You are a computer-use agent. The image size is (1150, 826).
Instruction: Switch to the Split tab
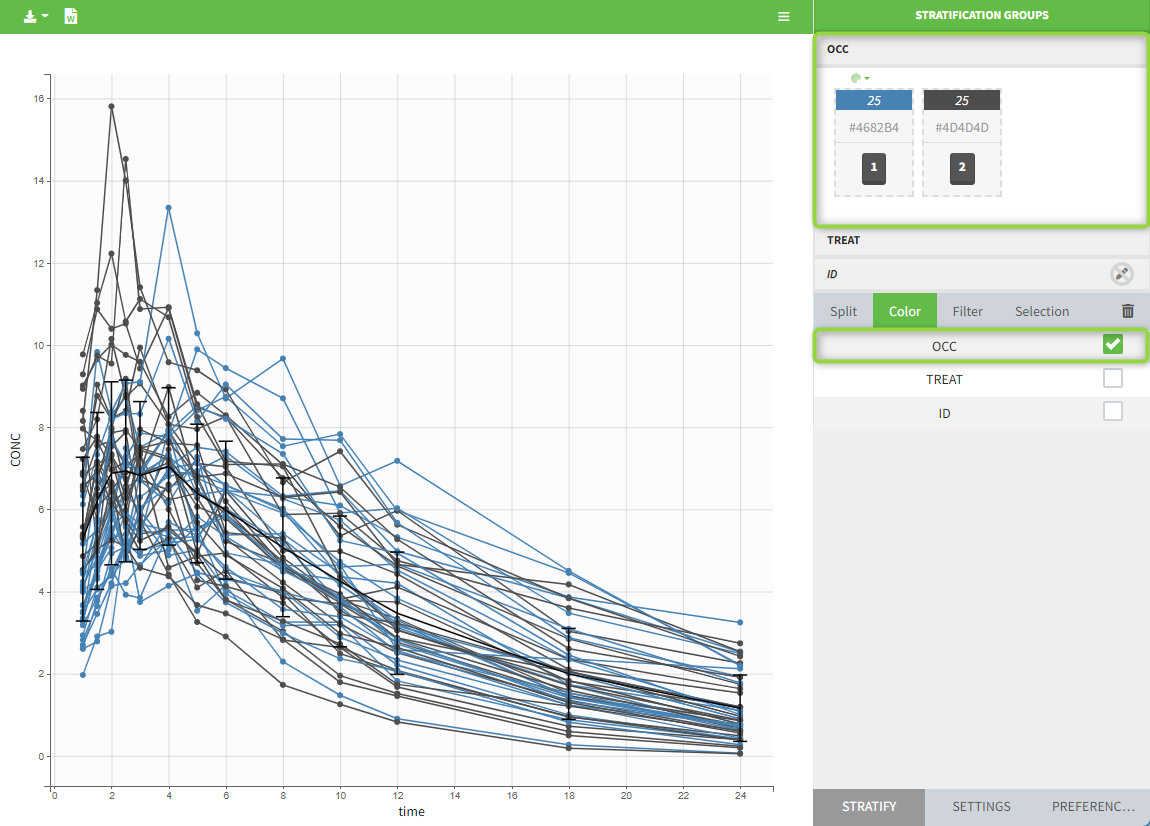tap(843, 311)
